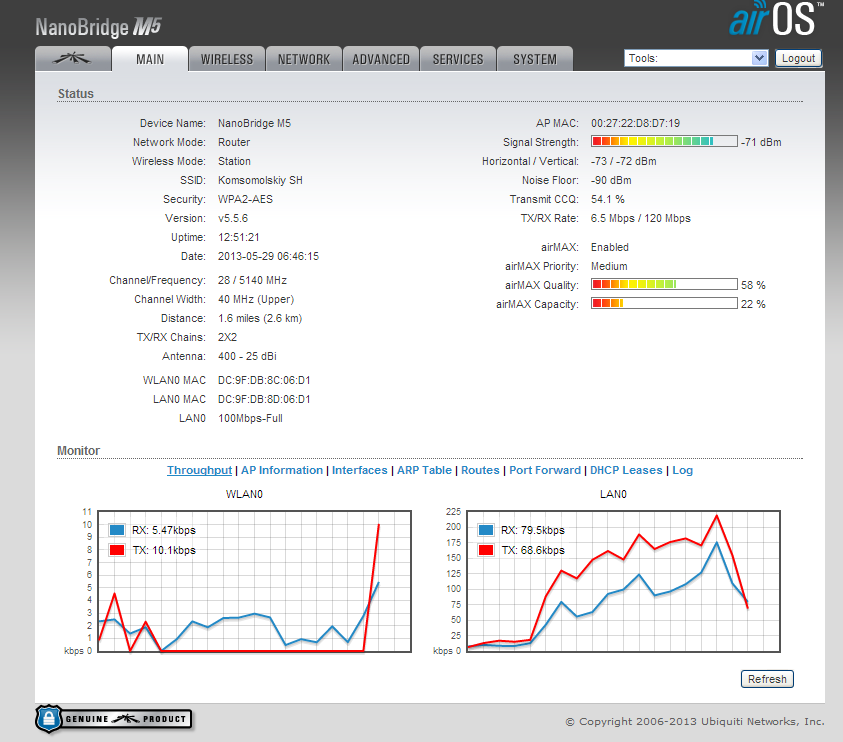The width and height of the screenshot is (843, 742).
Task: Click the Signal Strength bar
Action: click(664, 141)
